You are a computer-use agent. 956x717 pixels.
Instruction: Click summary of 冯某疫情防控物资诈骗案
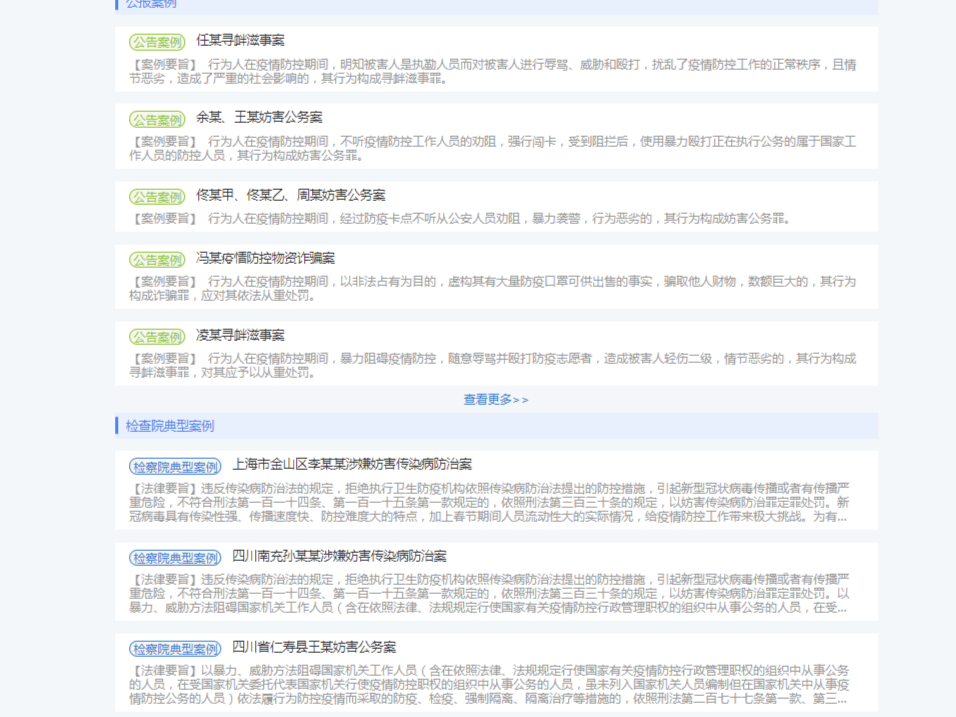pos(493,288)
